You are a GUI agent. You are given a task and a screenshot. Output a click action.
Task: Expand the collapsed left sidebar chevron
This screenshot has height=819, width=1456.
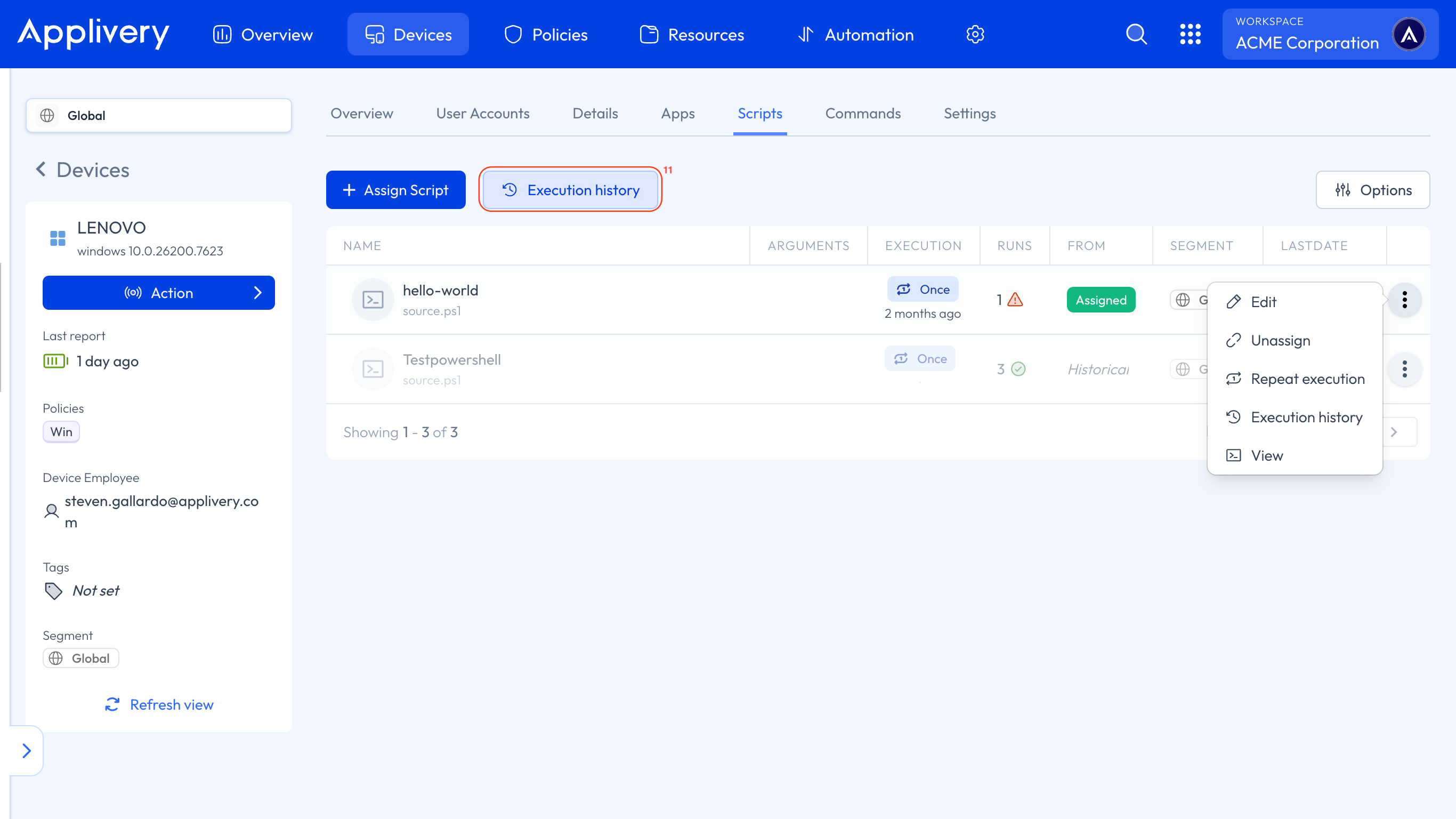[27, 751]
